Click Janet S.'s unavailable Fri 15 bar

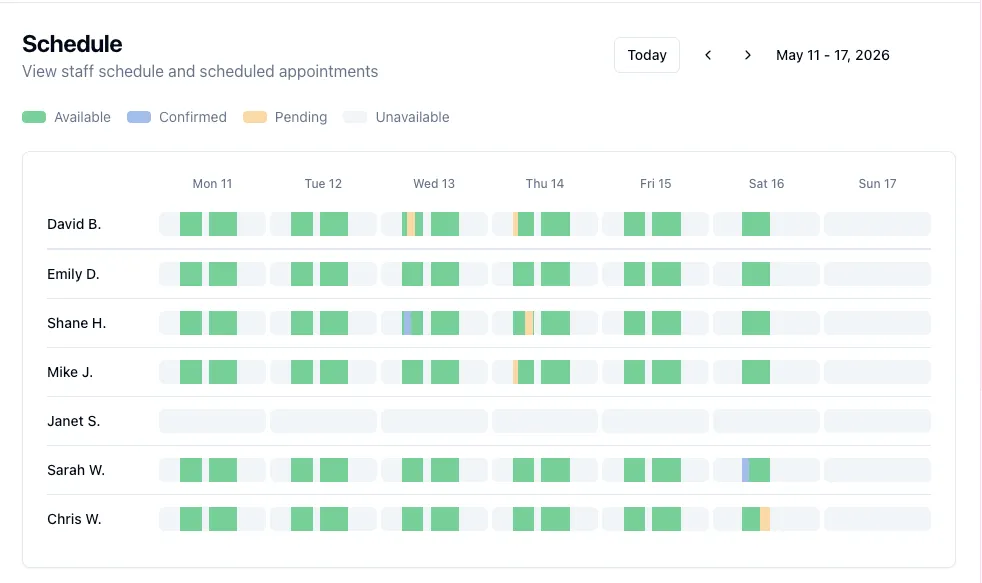pyautogui.click(x=656, y=421)
